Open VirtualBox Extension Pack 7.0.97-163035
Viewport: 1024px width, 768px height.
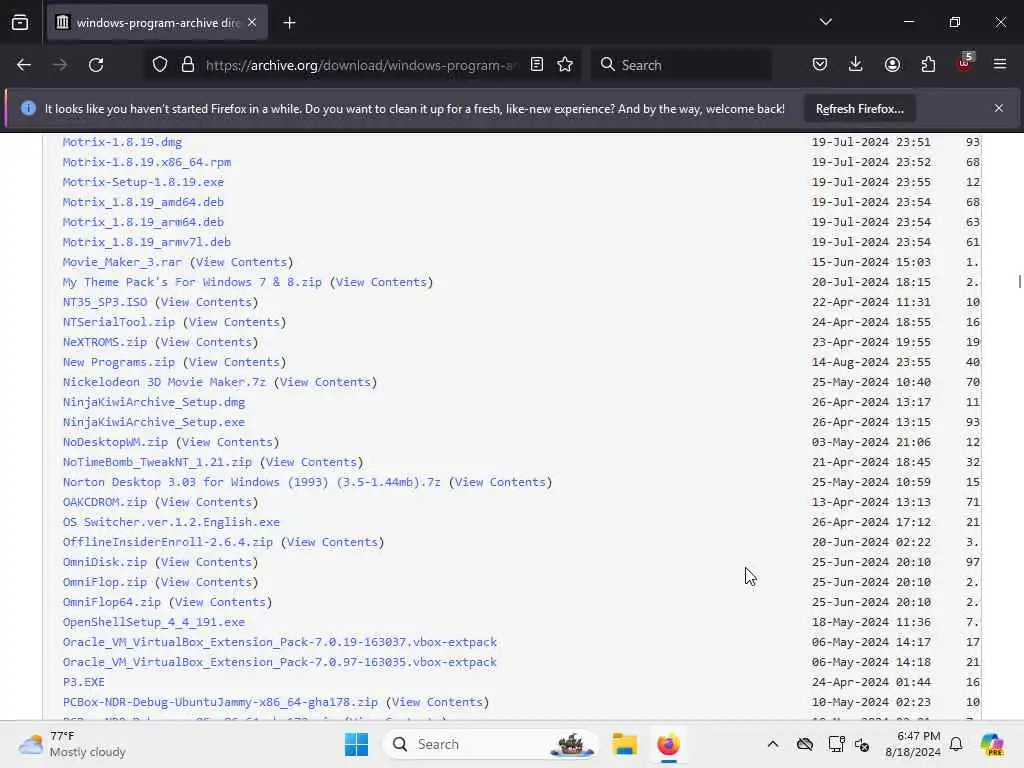coord(280,662)
